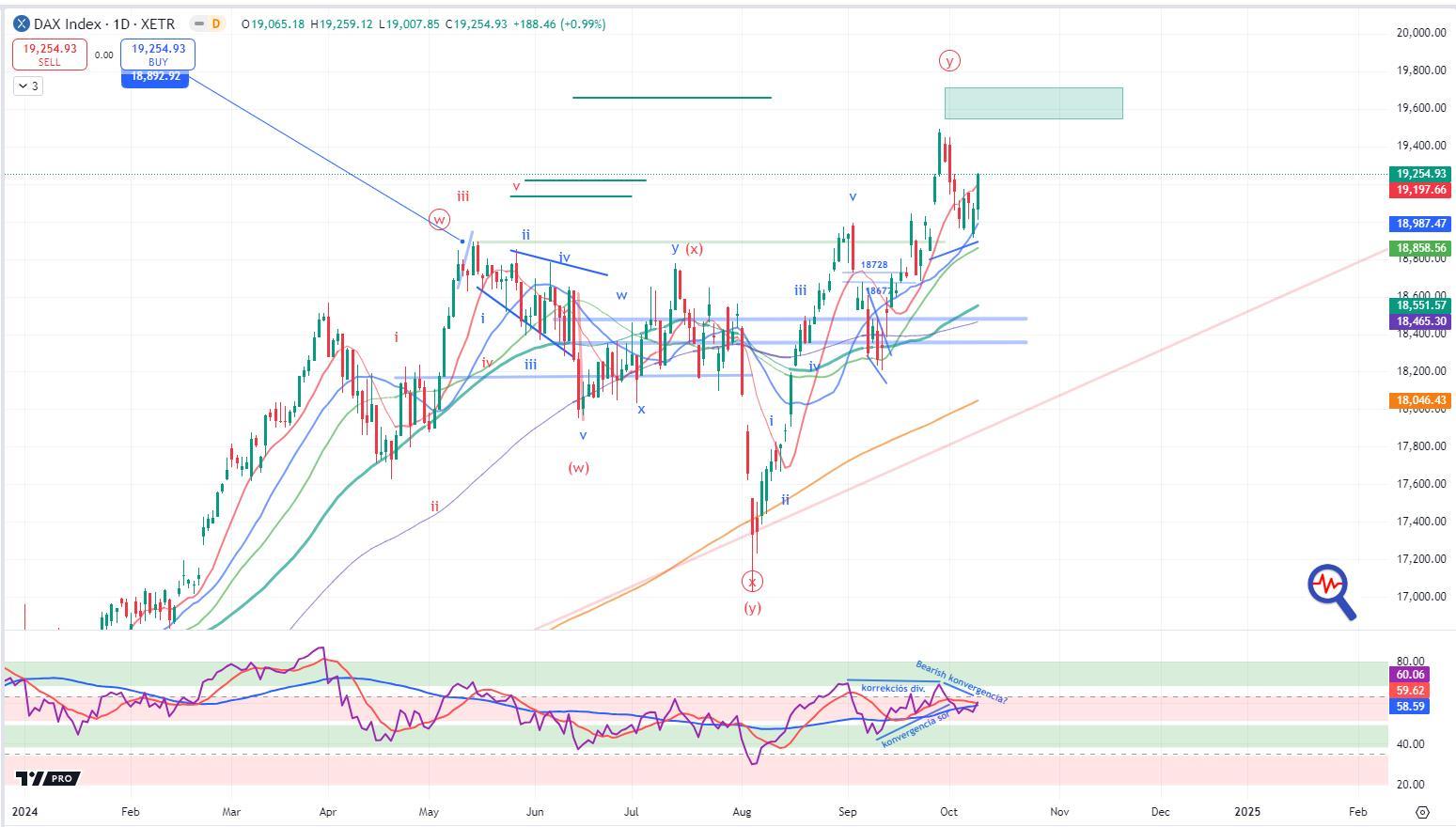This screenshot has height=827, width=1456.
Task: Click the TradingView PRO logo
Action: click(47, 778)
